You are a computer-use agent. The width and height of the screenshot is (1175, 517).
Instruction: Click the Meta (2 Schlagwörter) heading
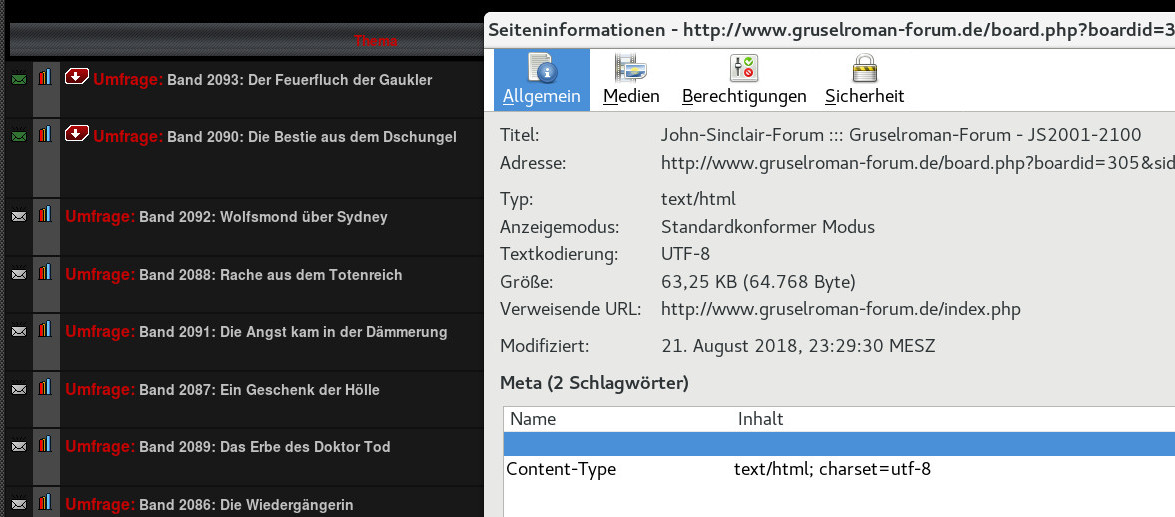tap(593, 383)
